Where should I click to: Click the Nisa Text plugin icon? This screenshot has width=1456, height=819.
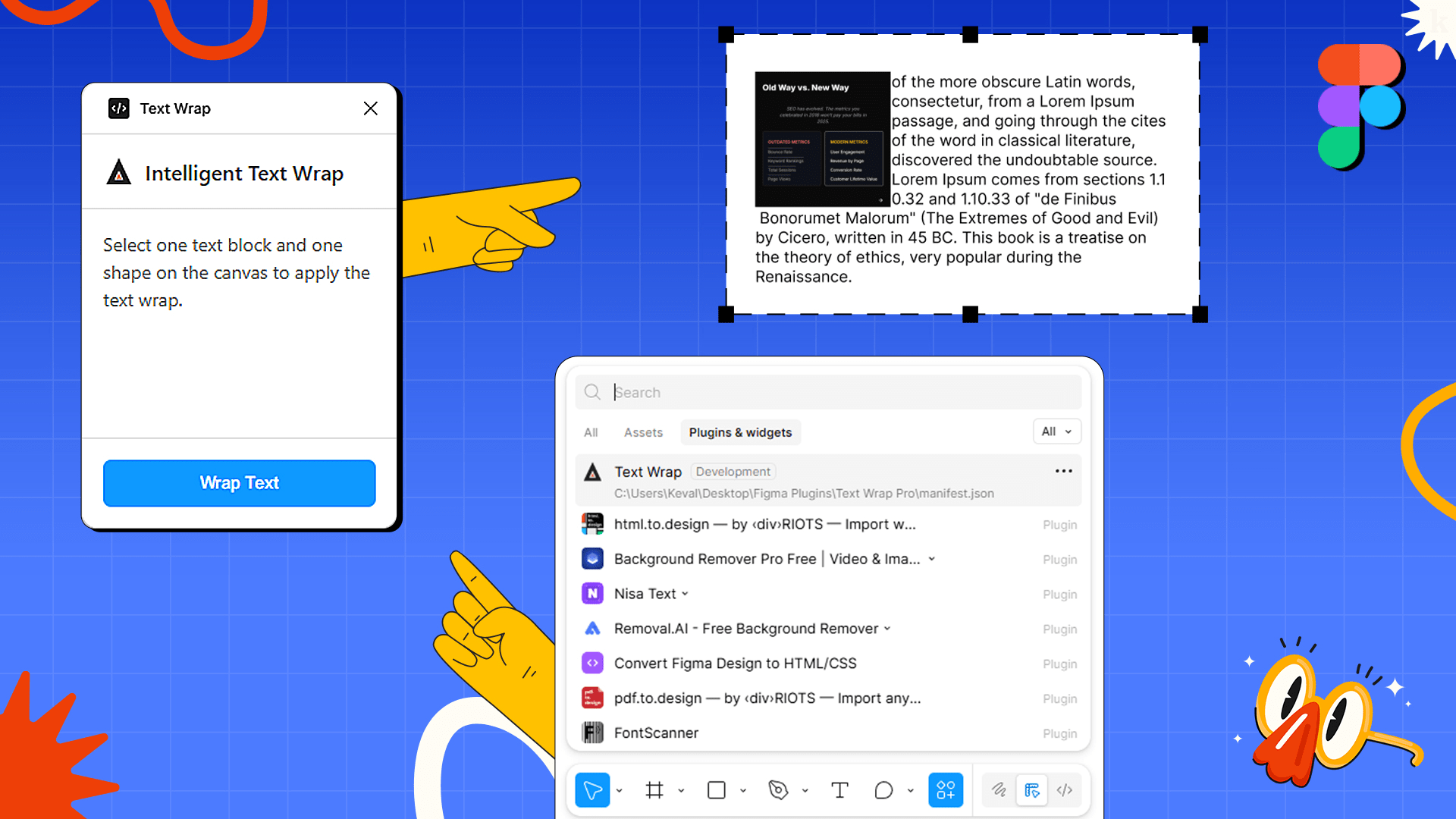click(592, 594)
